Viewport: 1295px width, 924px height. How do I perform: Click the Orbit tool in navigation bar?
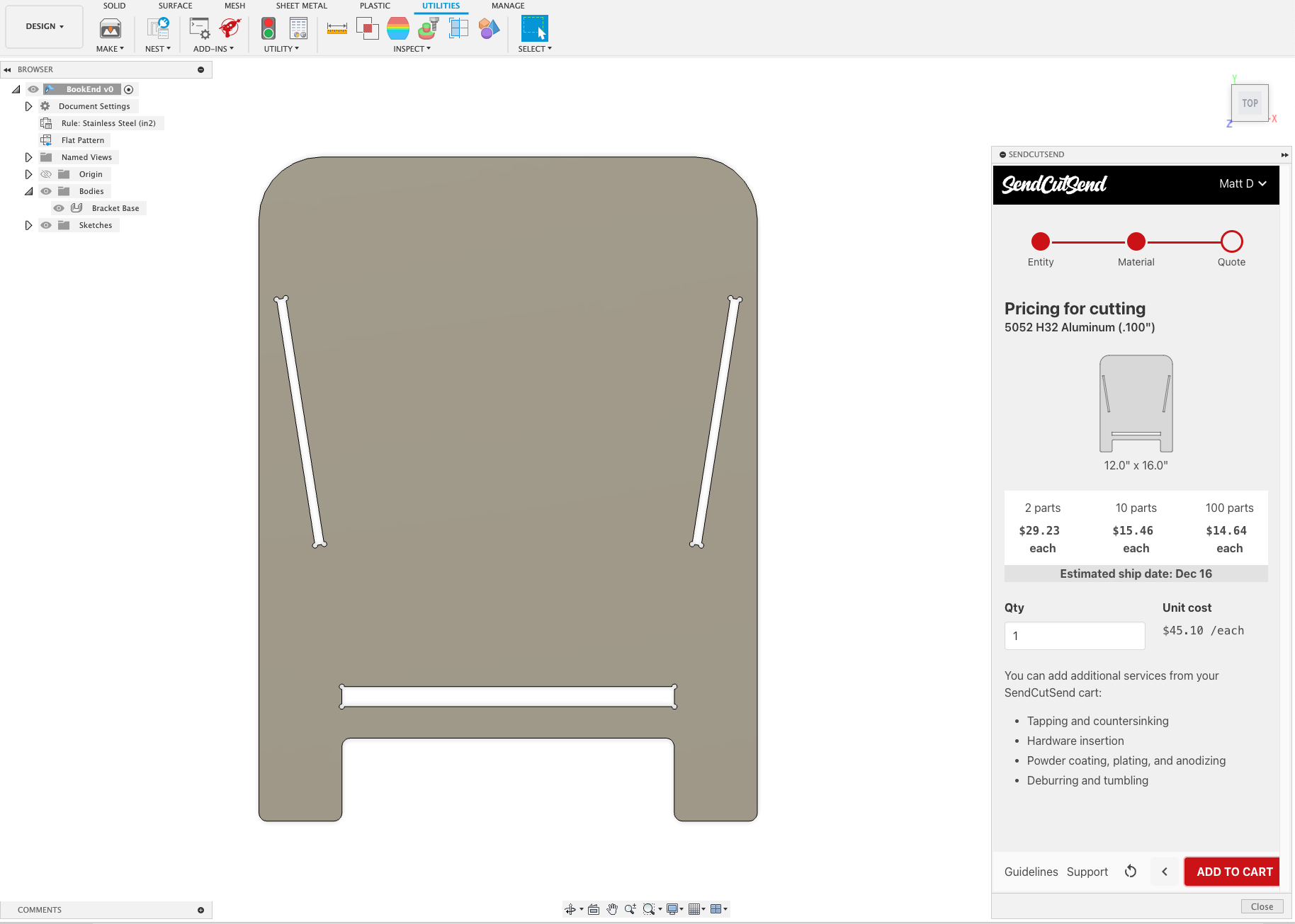(570, 909)
